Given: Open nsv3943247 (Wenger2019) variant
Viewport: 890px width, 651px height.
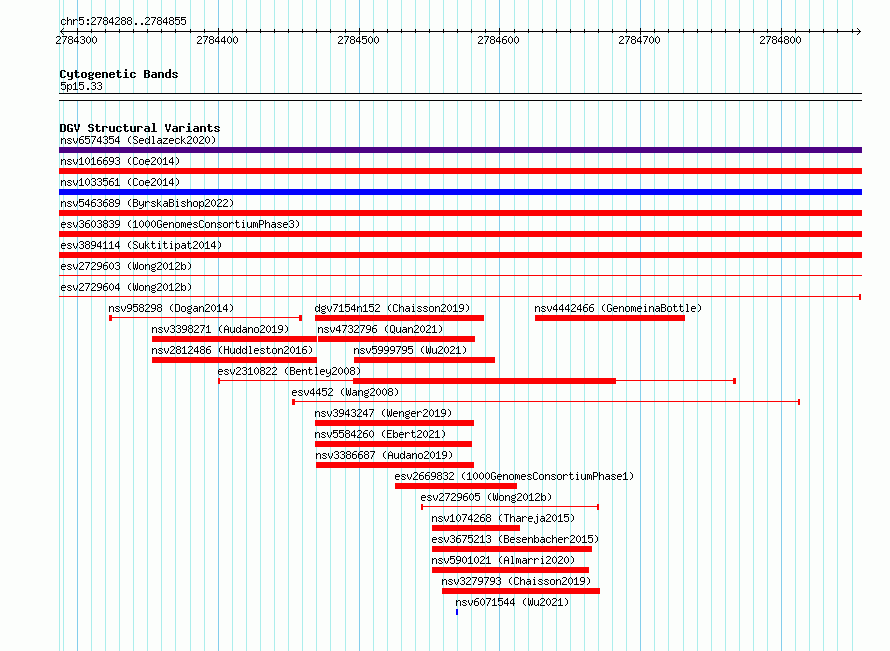Looking at the screenshot, I should [383, 413].
